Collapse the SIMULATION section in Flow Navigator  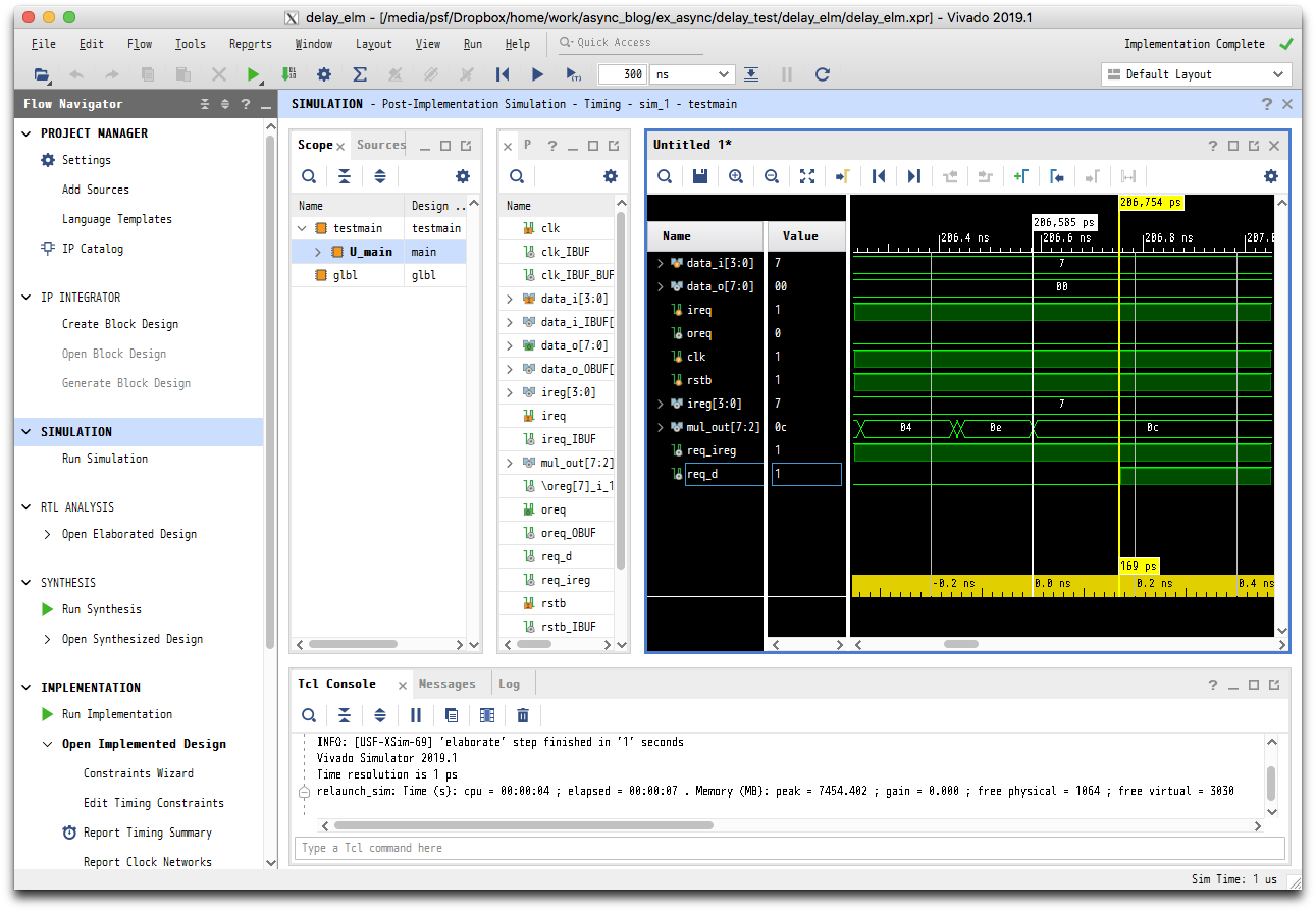coord(27,432)
